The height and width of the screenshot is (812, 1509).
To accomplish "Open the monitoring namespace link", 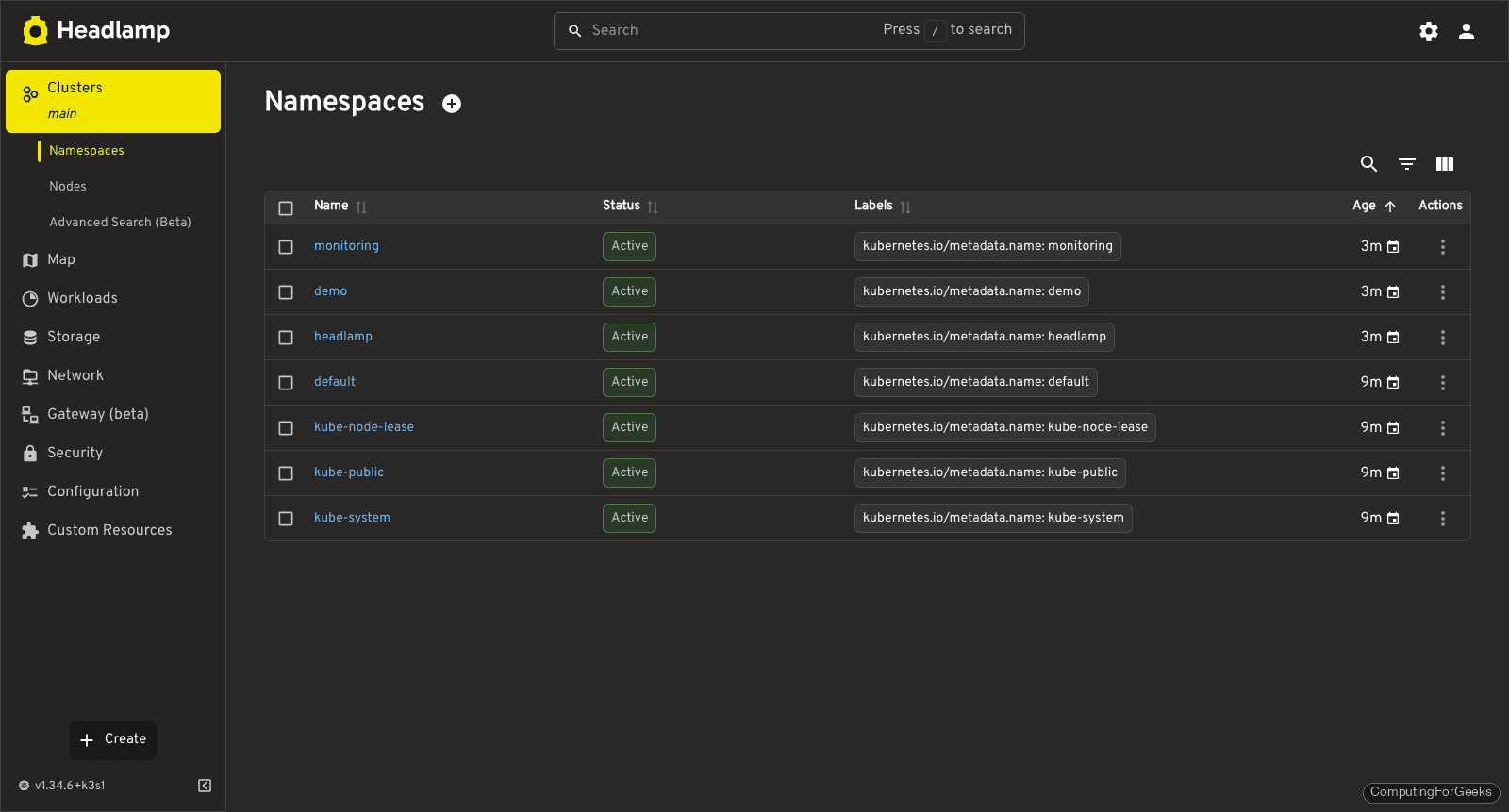I will [x=346, y=246].
